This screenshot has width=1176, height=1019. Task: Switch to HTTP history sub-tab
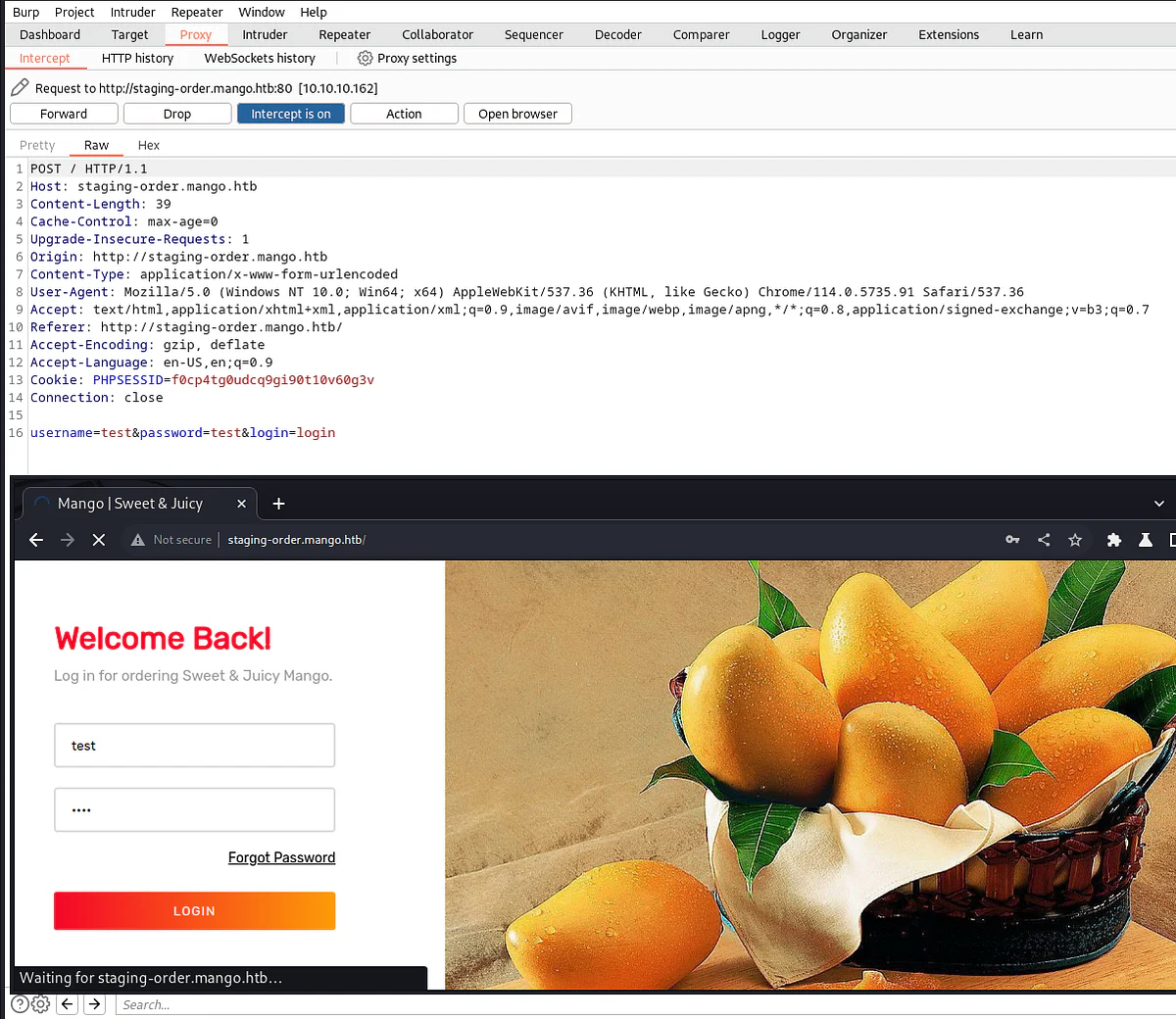(137, 58)
